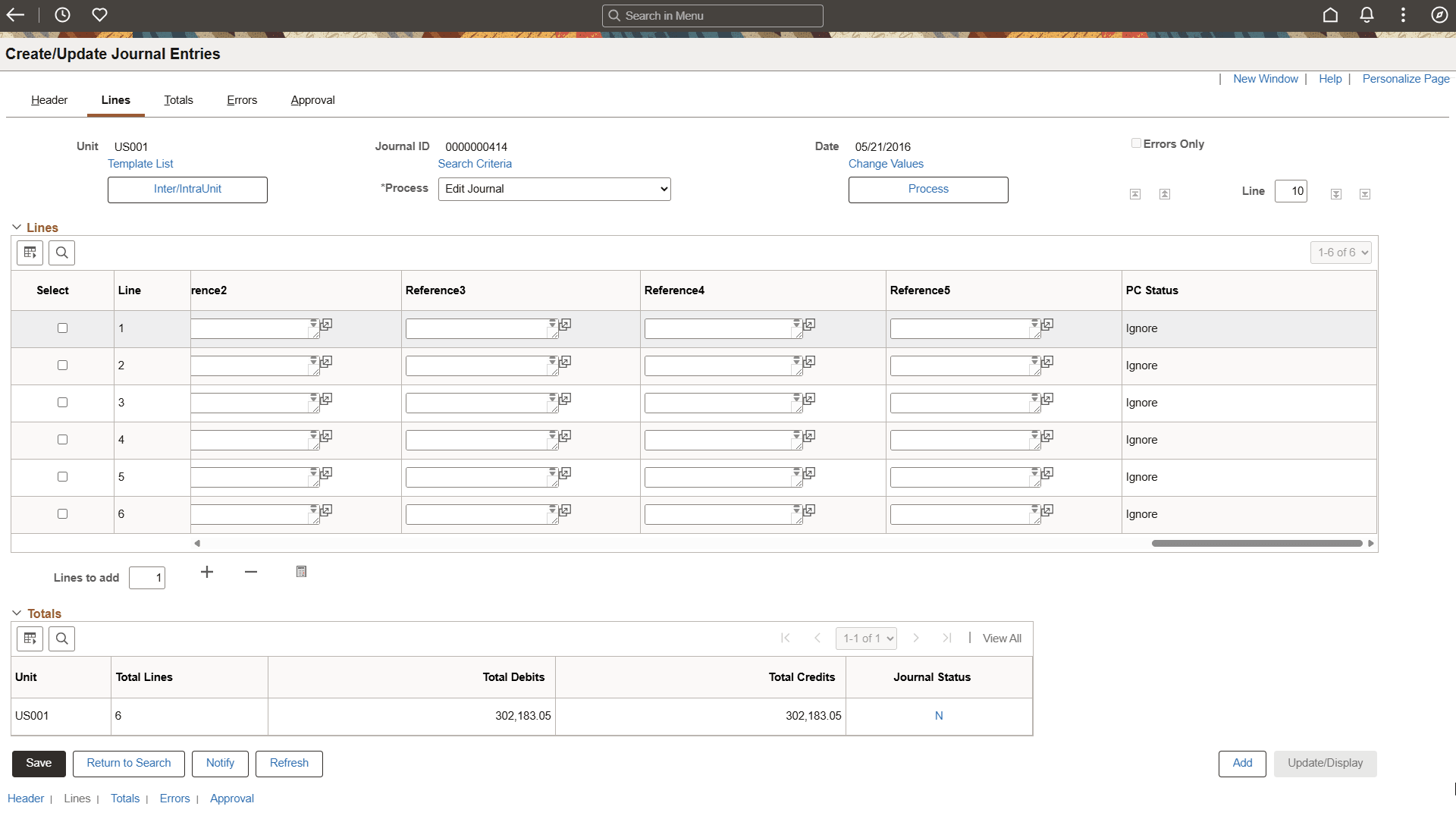
Task: Open the Process dropdown showing Edit Journal
Action: coord(554,189)
